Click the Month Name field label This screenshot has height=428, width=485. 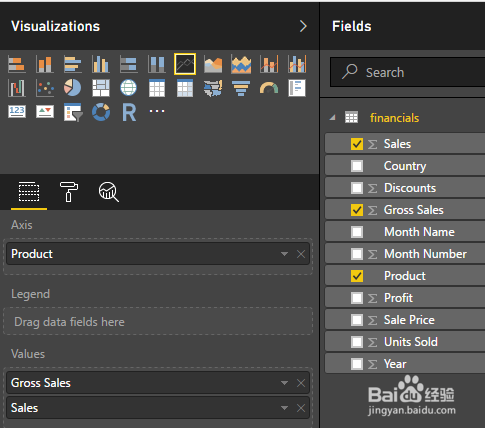point(419,232)
